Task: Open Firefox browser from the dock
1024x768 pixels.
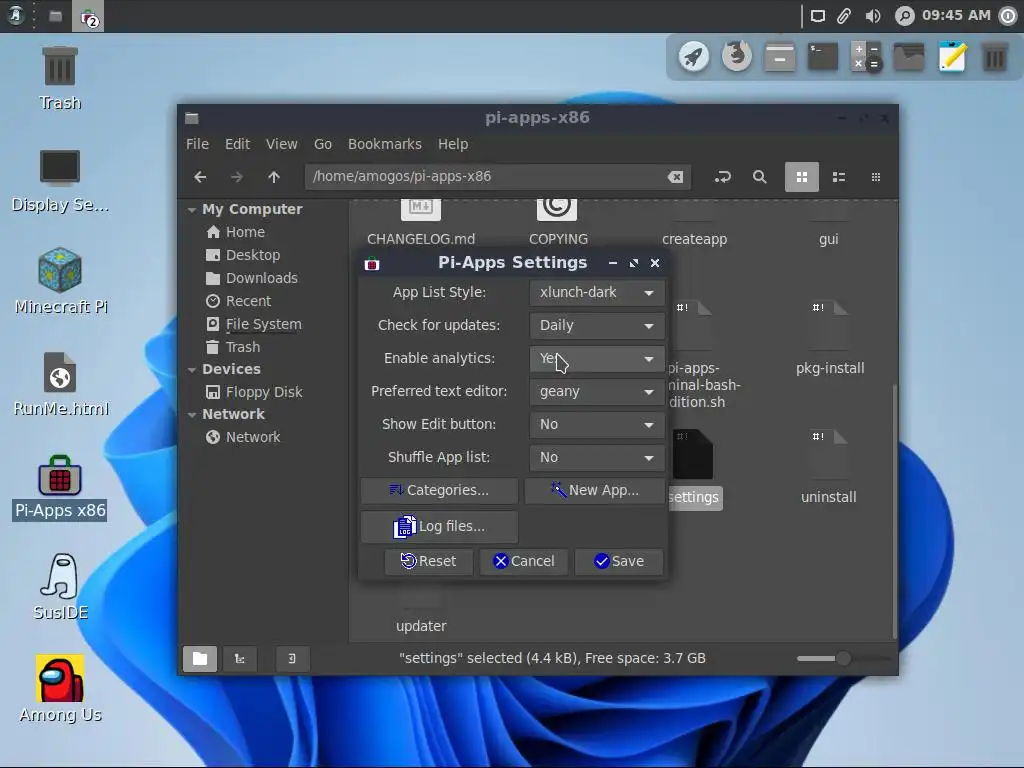Action: pos(737,57)
